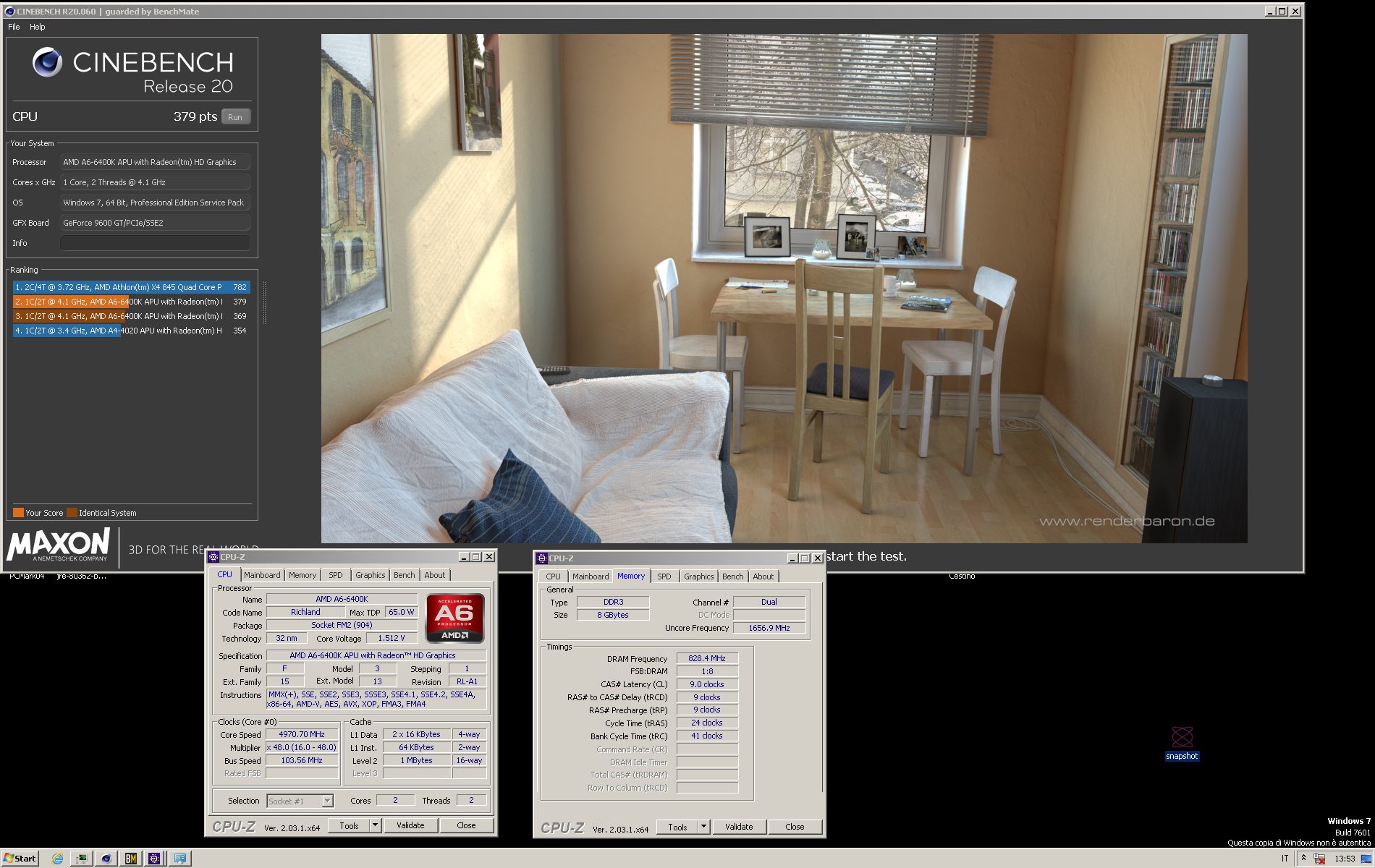The width and height of the screenshot is (1375, 868).
Task: Switch to Memory tab in left CPU-Z
Action: (x=302, y=575)
